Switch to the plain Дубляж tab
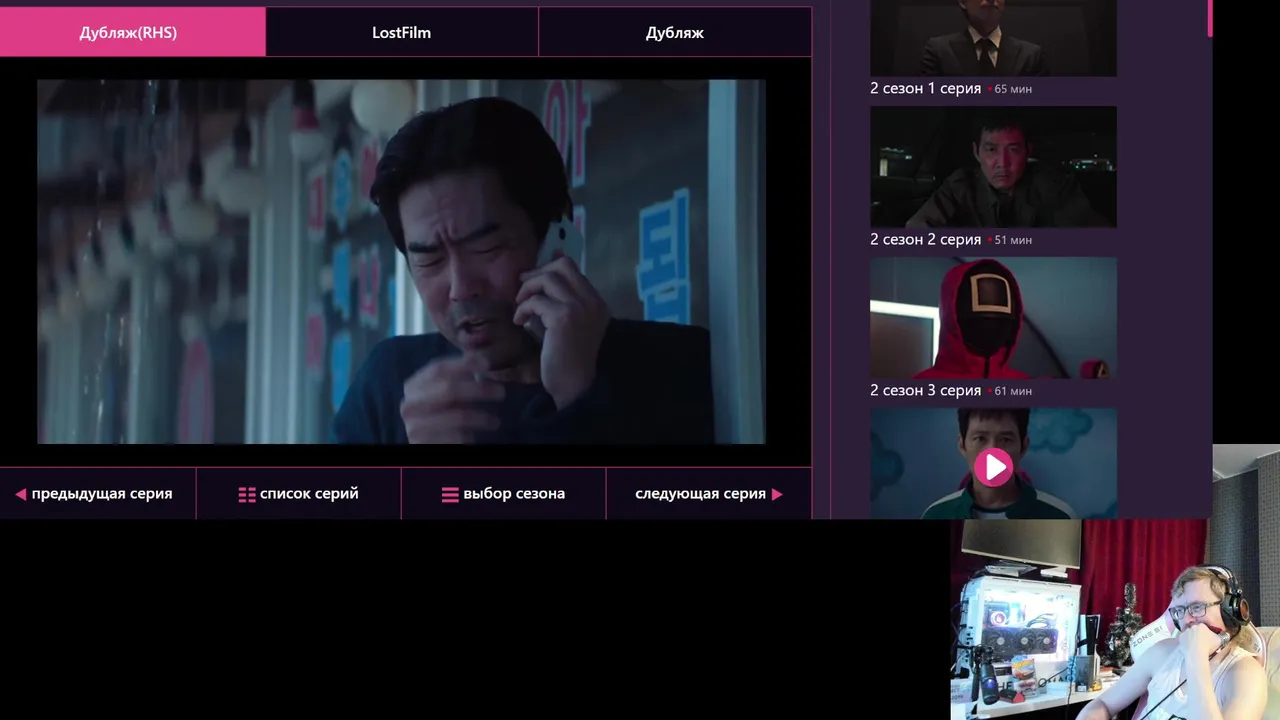 click(x=675, y=32)
